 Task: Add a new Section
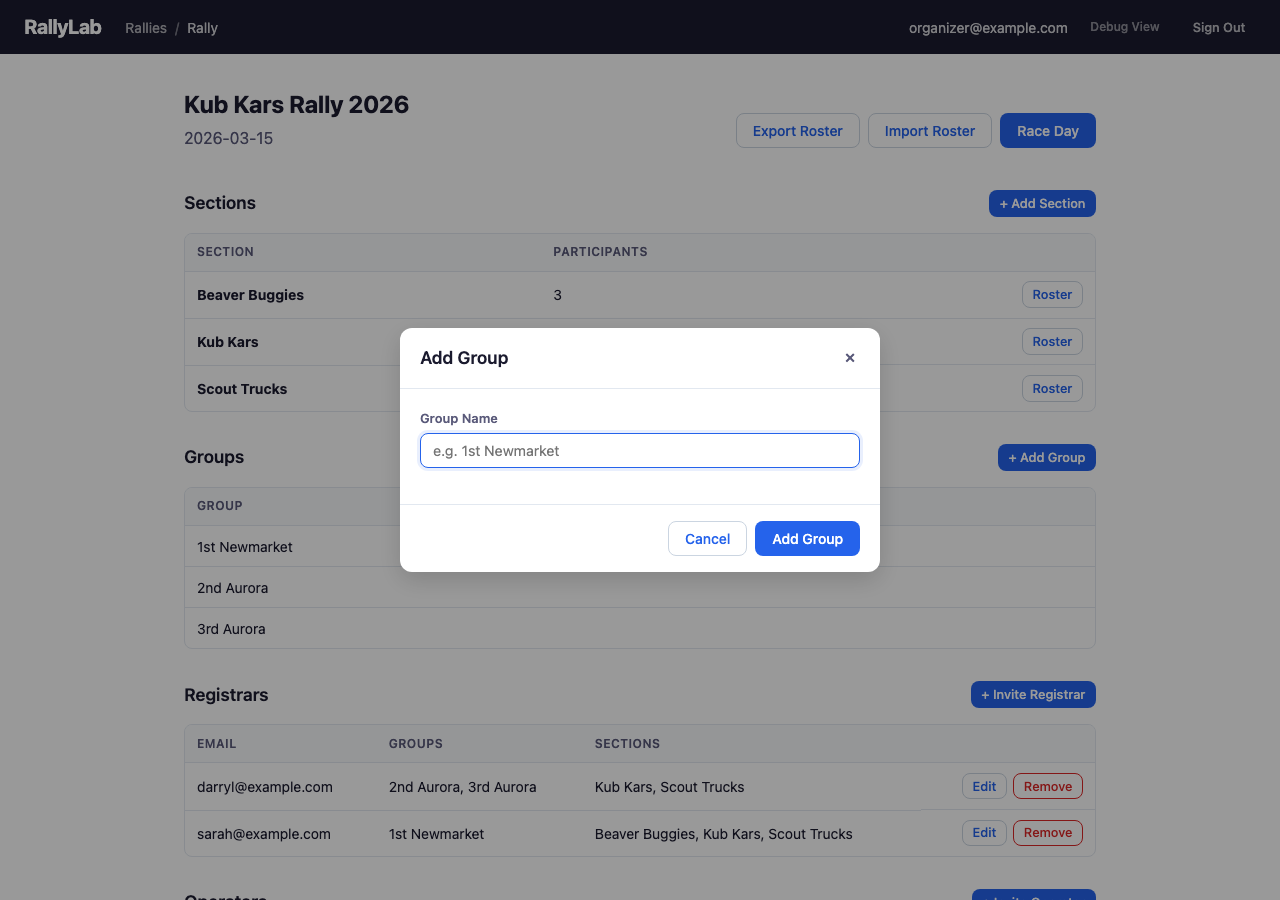(x=1042, y=203)
